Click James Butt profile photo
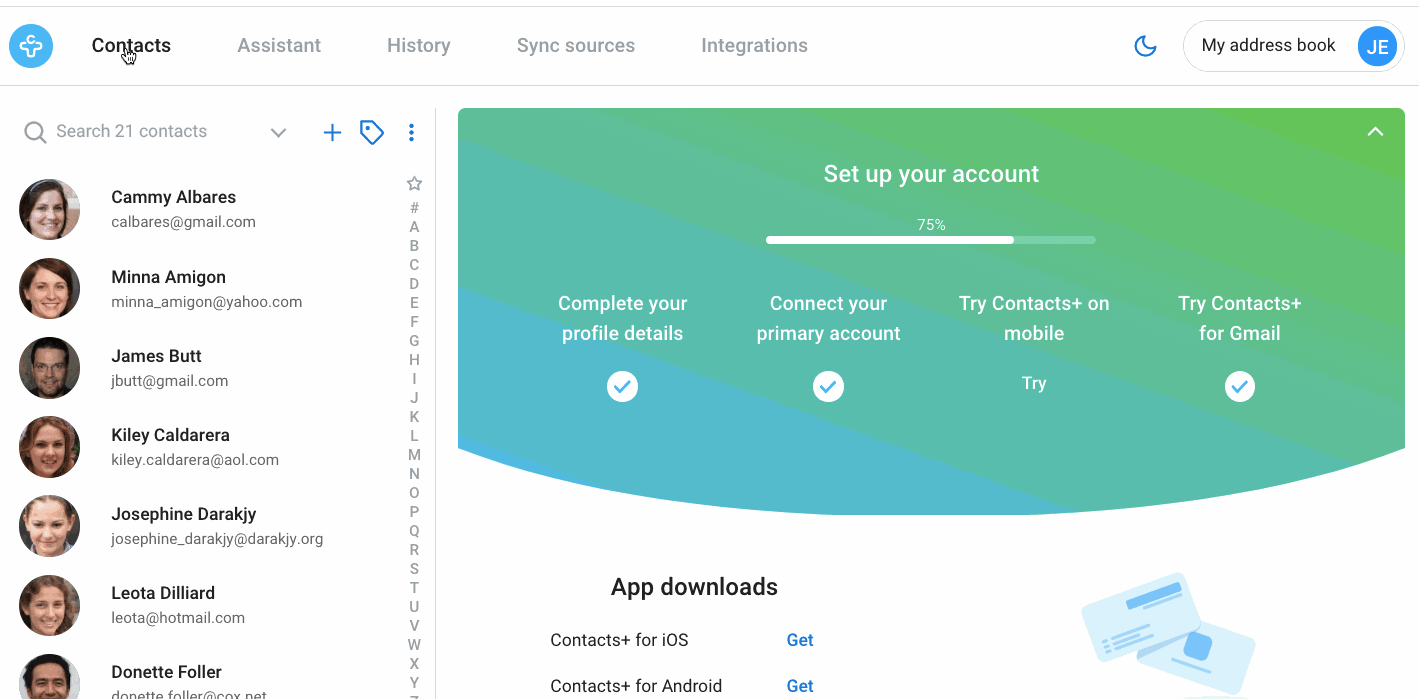Screen dimensions: 1419x699 coord(49,367)
